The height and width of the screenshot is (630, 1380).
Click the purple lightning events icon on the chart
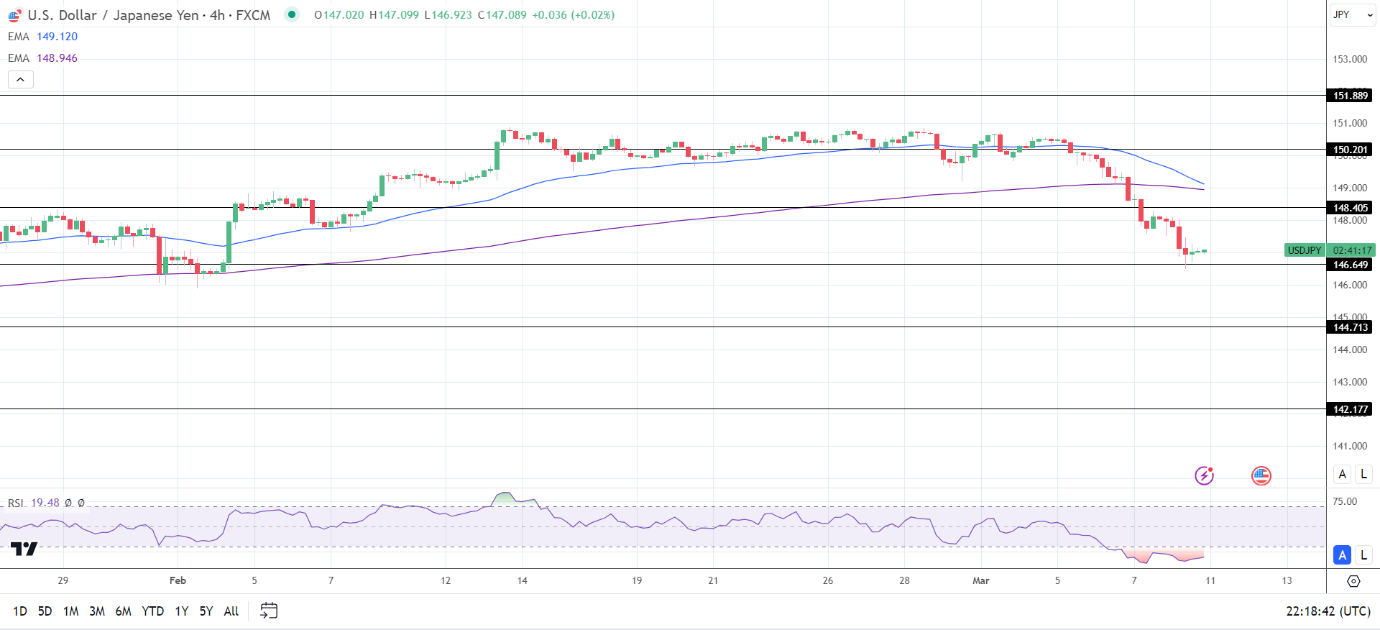(1204, 475)
